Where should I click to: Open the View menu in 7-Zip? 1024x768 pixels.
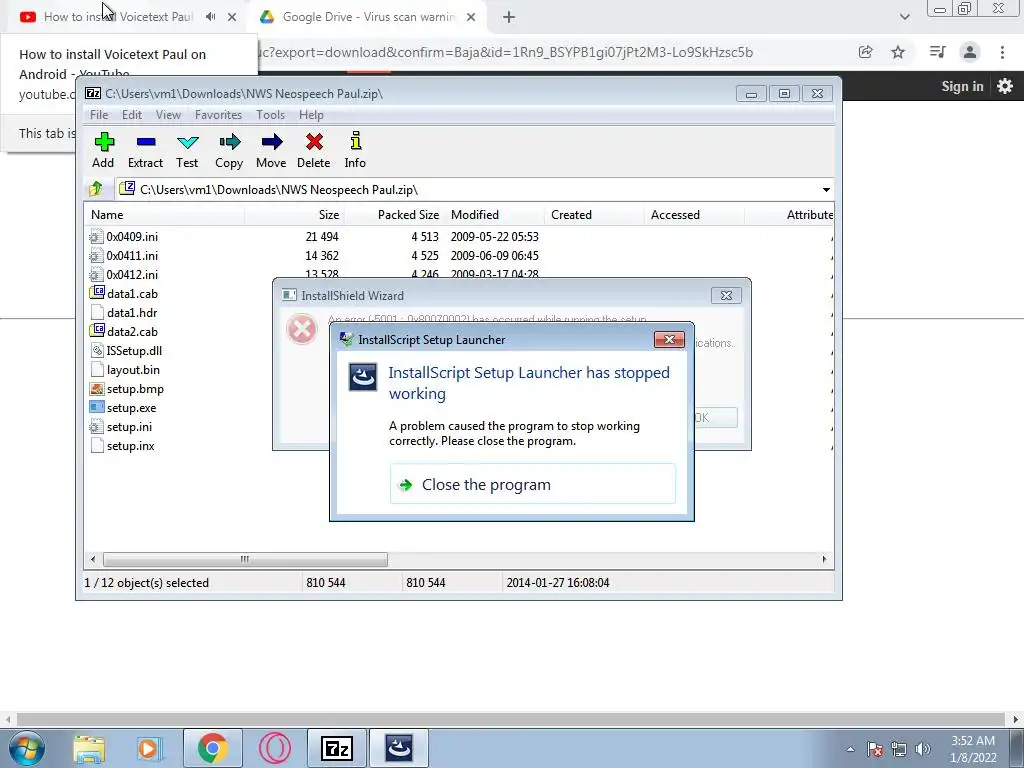(x=168, y=115)
